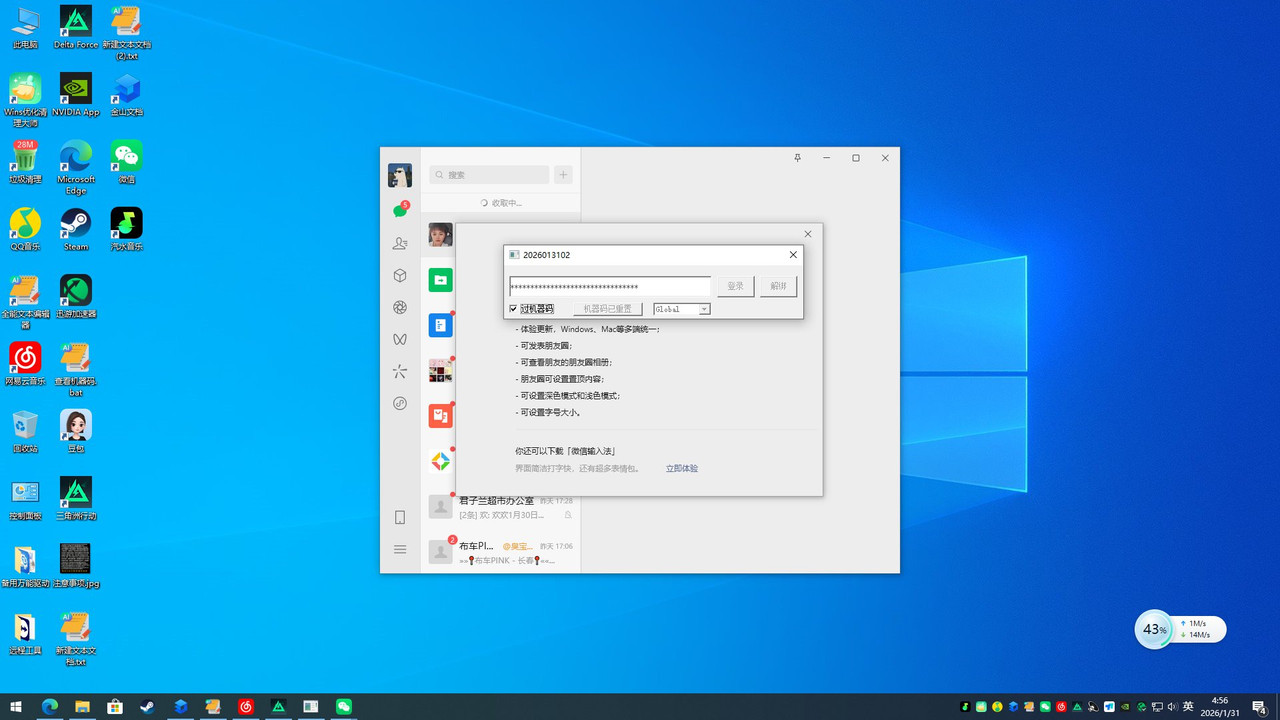Open WeChat Channels butterfly icon
The width and height of the screenshot is (1280, 720).
pyautogui.click(x=400, y=339)
